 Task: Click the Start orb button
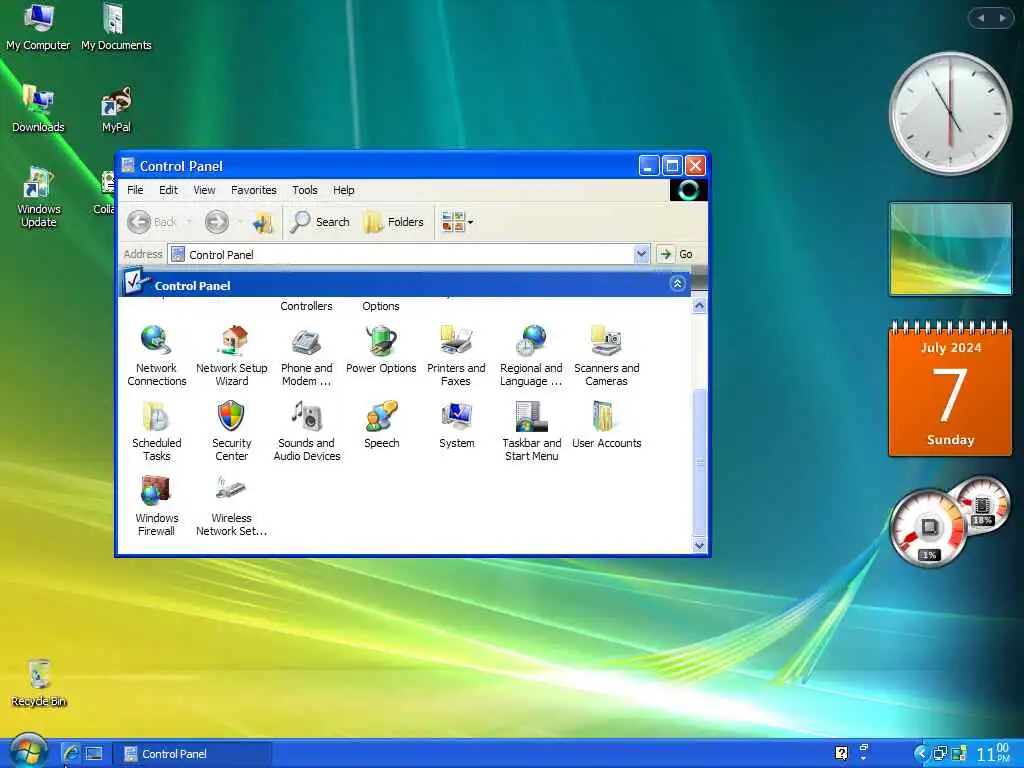(x=27, y=751)
